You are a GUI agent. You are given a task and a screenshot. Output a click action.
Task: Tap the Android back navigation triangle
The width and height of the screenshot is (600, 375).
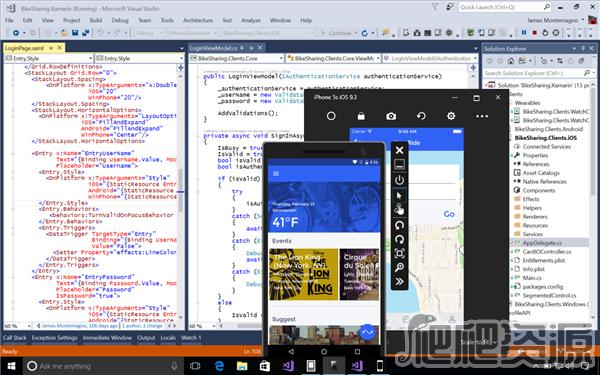pos(291,351)
